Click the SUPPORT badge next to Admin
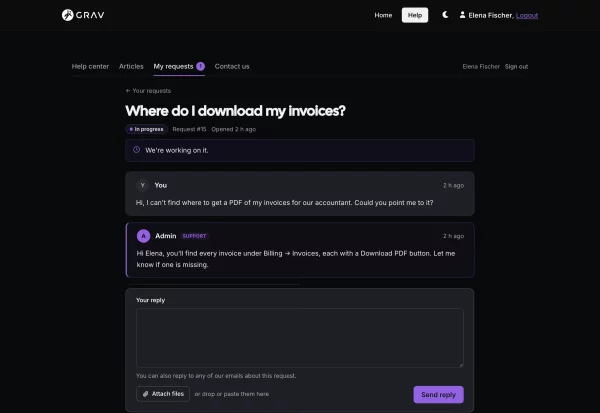The height and width of the screenshot is (413, 600). click(x=194, y=236)
